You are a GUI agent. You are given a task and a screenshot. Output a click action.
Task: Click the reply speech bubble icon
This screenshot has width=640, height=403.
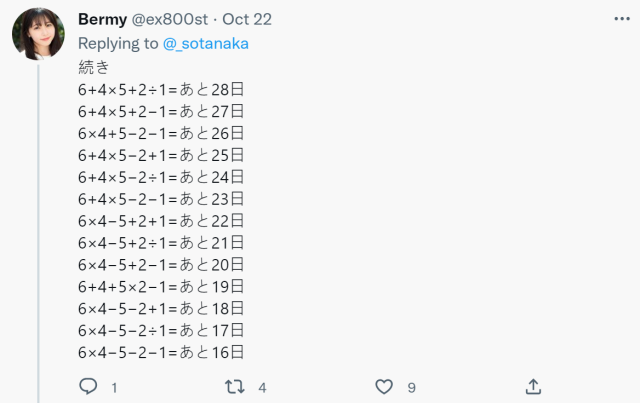click(88, 386)
